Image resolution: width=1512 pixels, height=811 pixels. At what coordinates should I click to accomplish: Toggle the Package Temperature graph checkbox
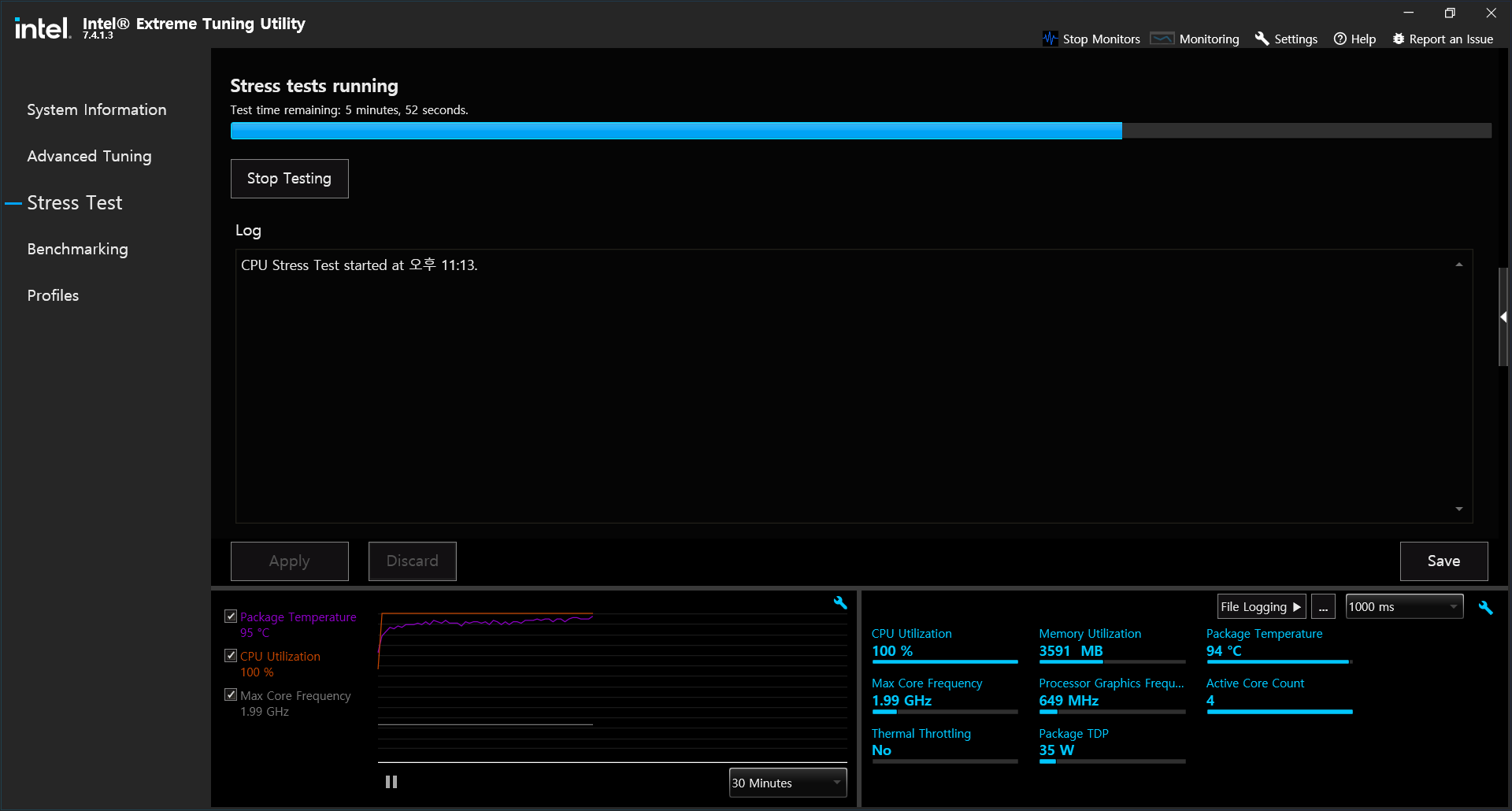[x=231, y=616]
